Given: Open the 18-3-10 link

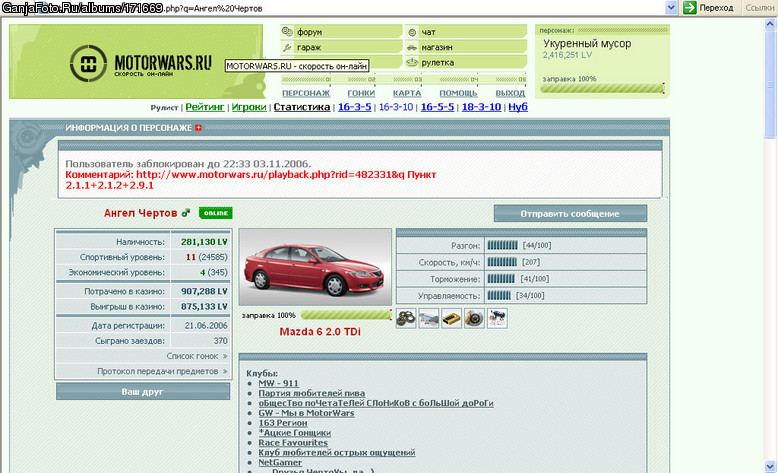Looking at the screenshot, I should [481, 107].
